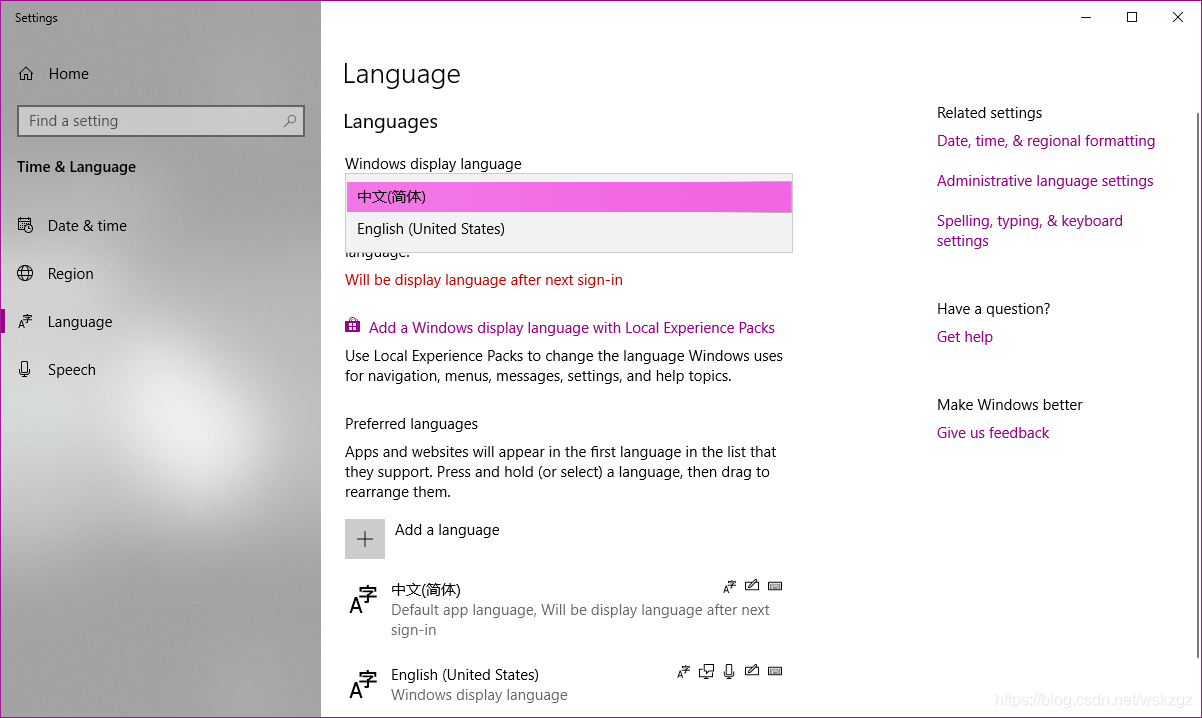
Task: Click the keyboard feature icon on English row
Action: tap(775, 671)
